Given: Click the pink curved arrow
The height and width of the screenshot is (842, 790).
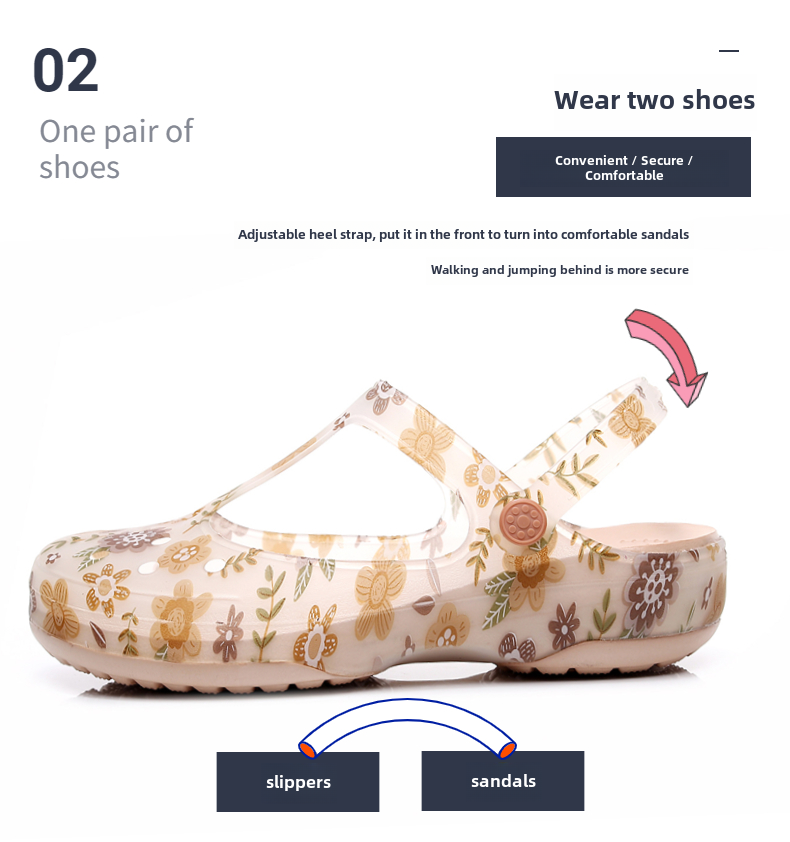Looking at the screenshot, I should pos(669,354).
